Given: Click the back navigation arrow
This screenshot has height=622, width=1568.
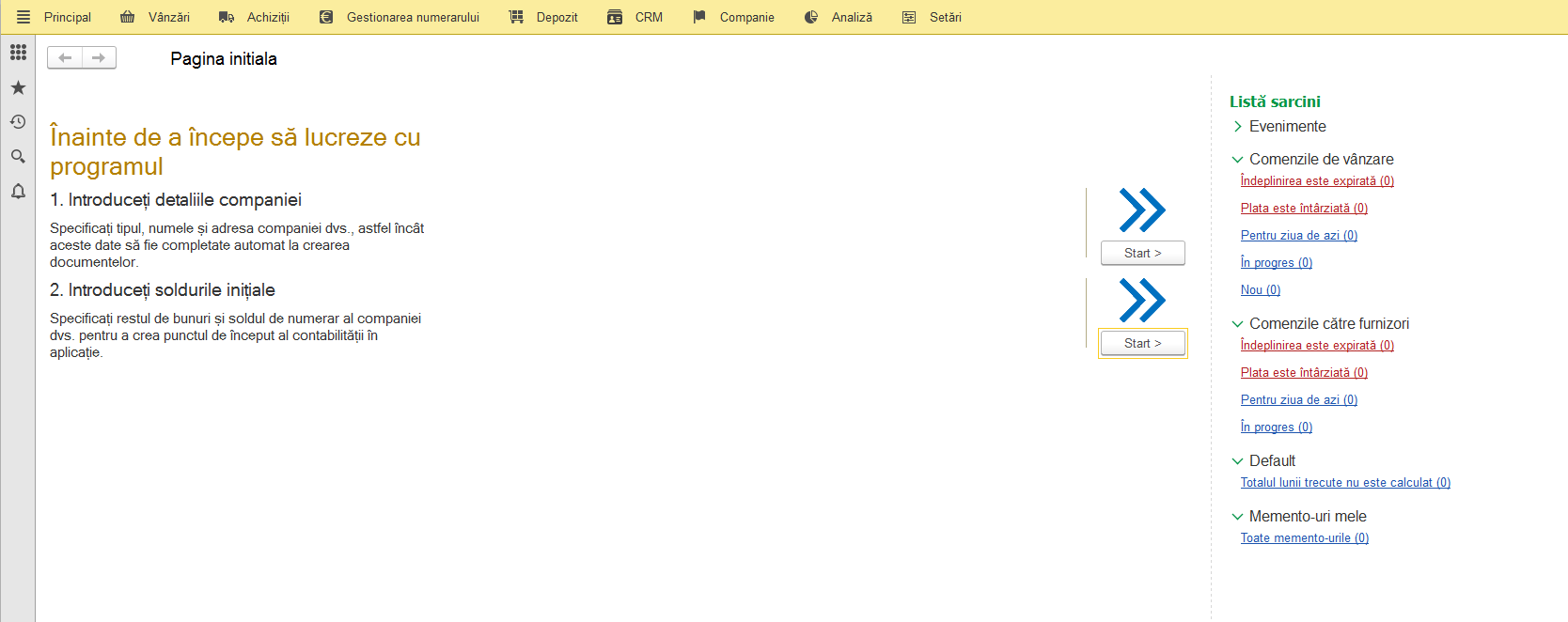Looking at the screenshot, I should coord(65,58).
